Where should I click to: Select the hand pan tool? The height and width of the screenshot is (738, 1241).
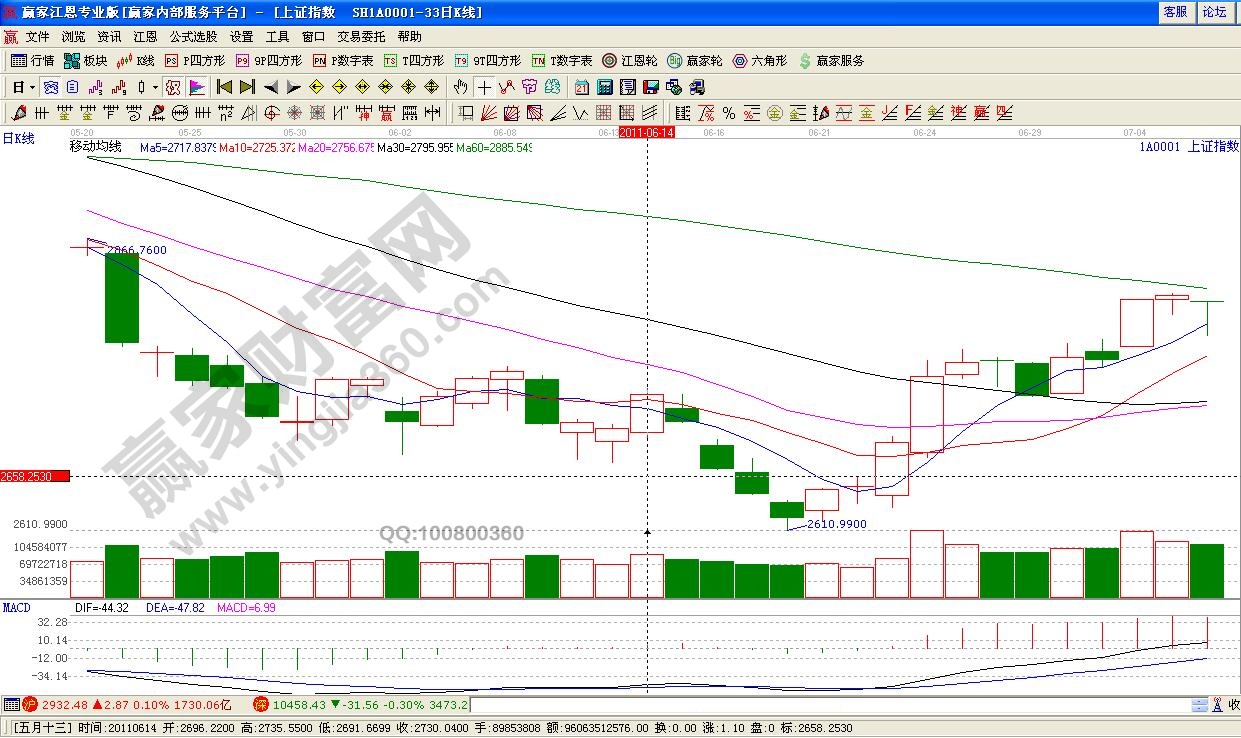[x=461, y=87]
